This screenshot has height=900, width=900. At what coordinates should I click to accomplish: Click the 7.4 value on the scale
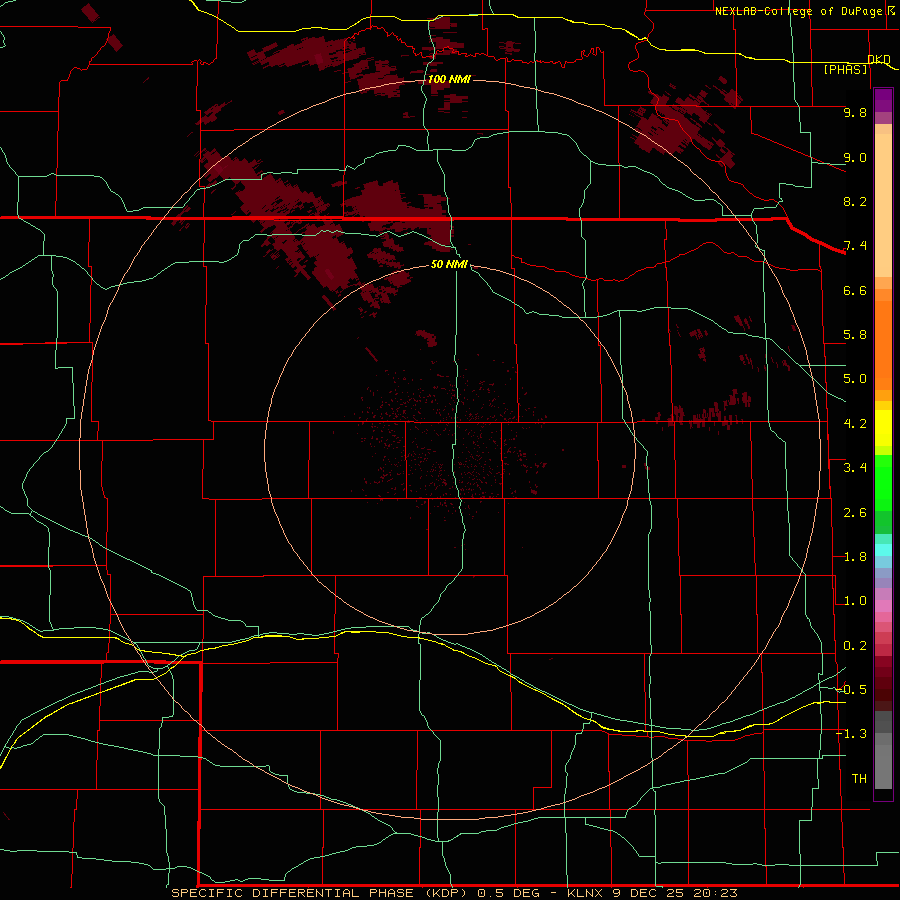tap(855, 246)
